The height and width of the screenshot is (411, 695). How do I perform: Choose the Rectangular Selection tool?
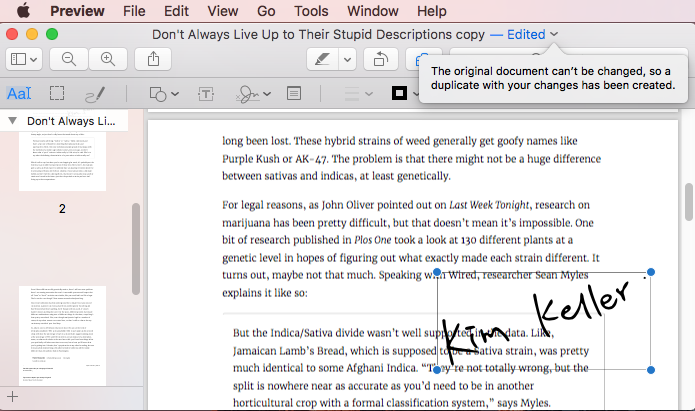point(58,94)
